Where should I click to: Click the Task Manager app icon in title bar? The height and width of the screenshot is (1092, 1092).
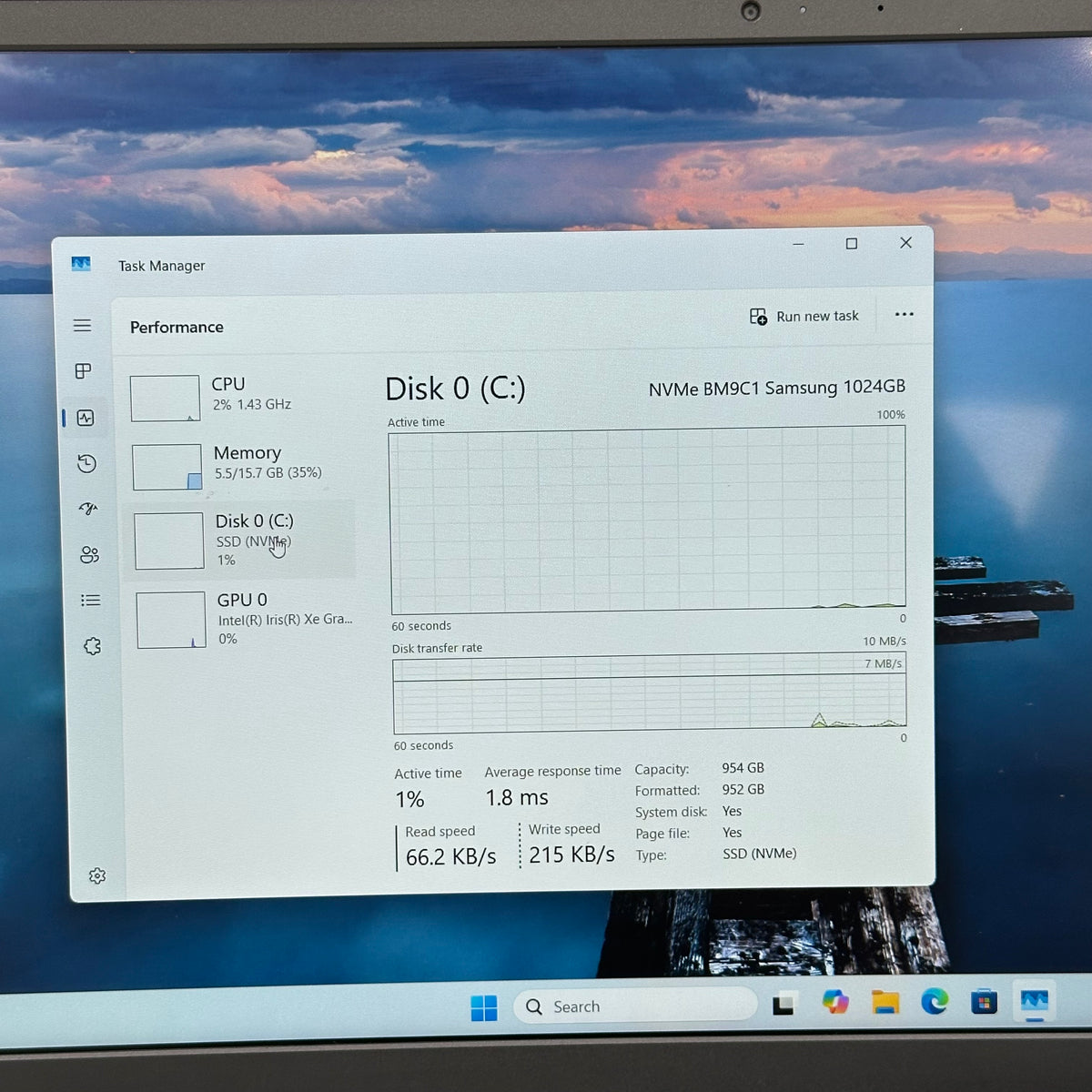click(x=81, y=264)
